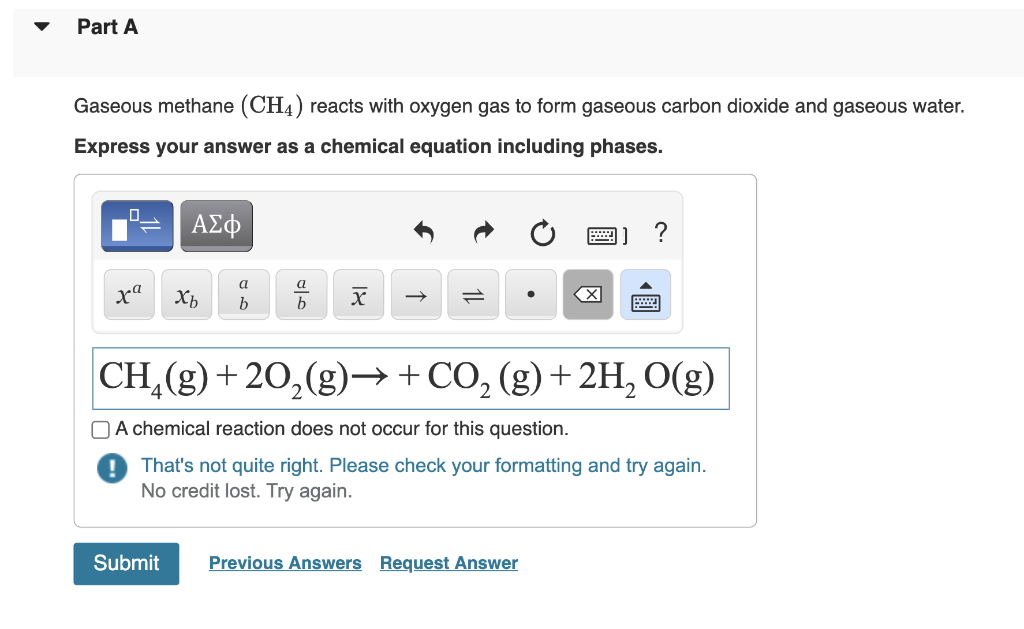This screenshot has width=1024, height=629.
Task: Switch to the Greek symbols tab
Action: [216, 226]
